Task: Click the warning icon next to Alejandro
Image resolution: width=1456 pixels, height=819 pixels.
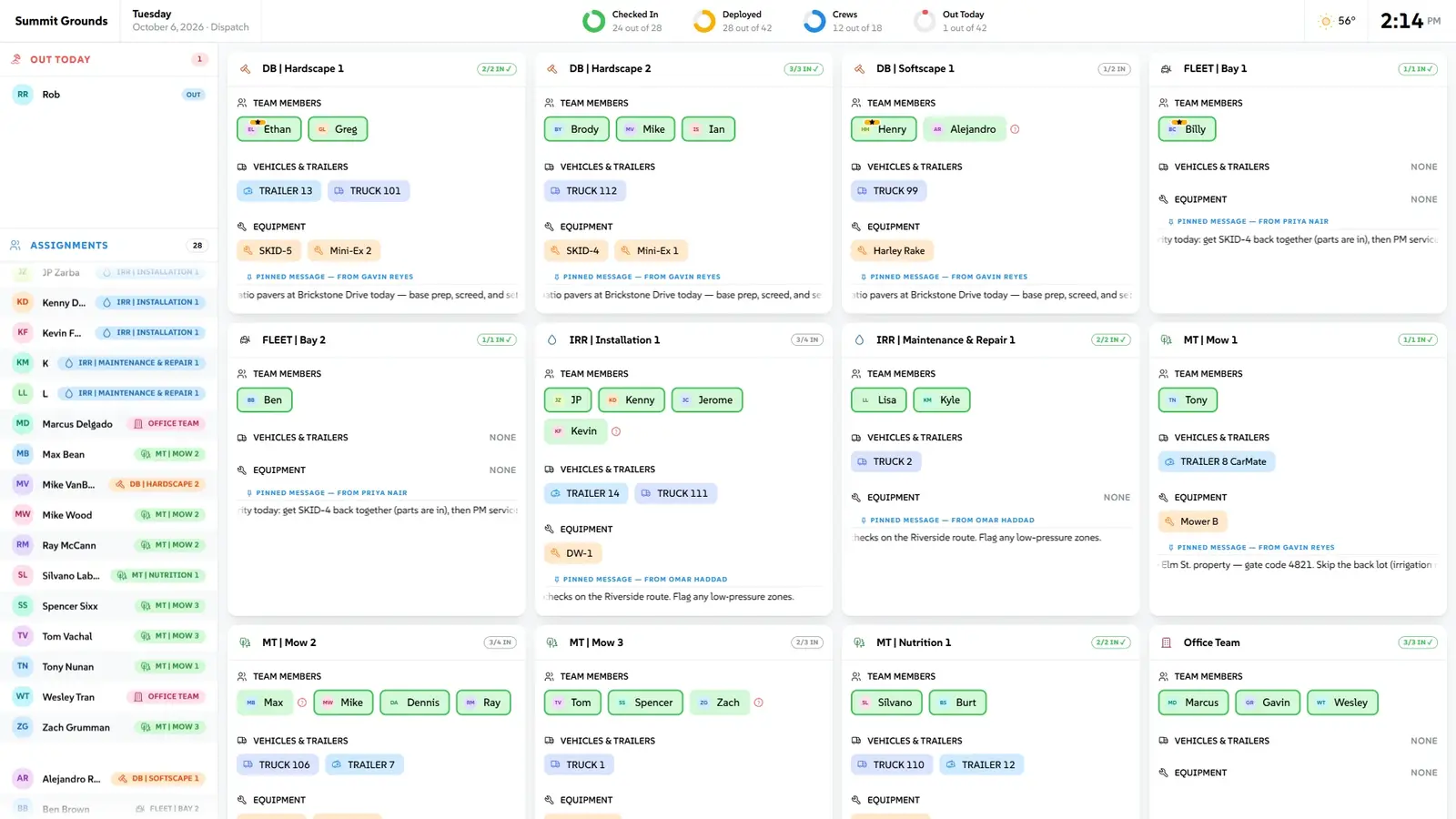Action: pyautogui.click(x=1015, y=129)
